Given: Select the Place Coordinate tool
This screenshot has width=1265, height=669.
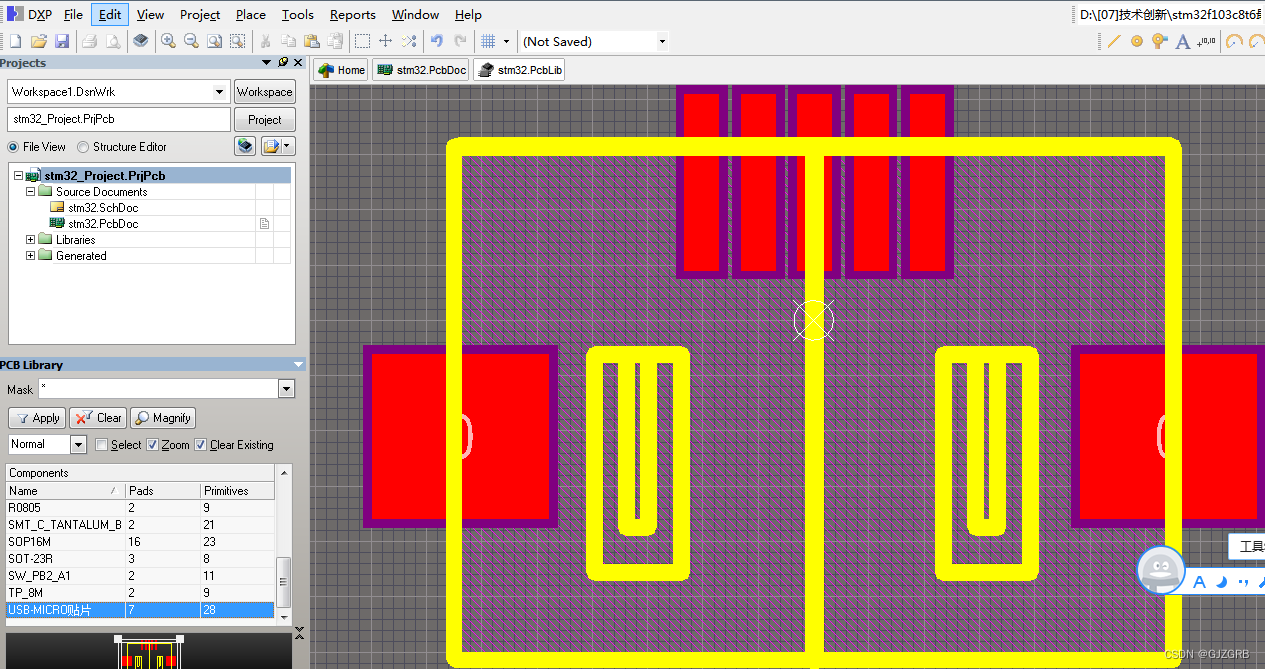Looking at the screenshot, I should coord(1207,41).
